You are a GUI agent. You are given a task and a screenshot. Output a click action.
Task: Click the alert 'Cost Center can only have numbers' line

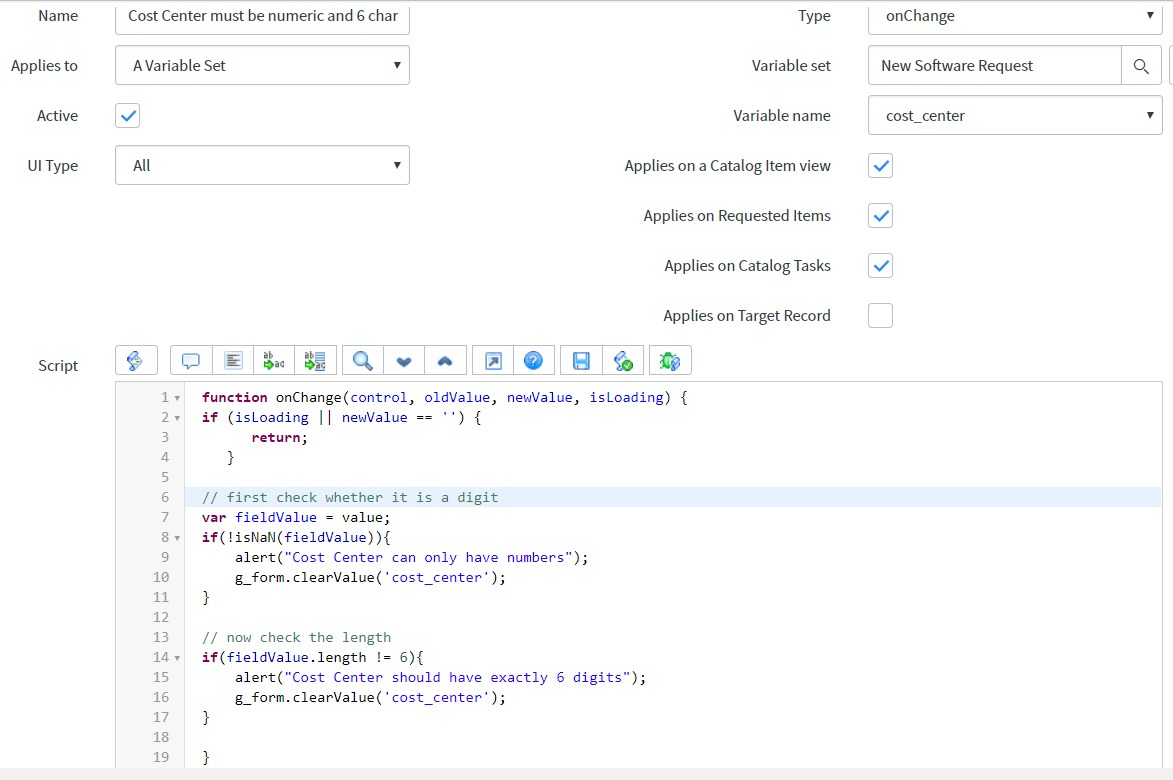(411, 558)
